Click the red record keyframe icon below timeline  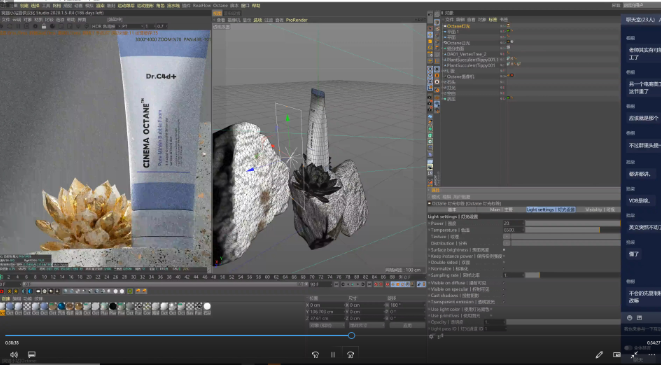click(x=2, y=291)
